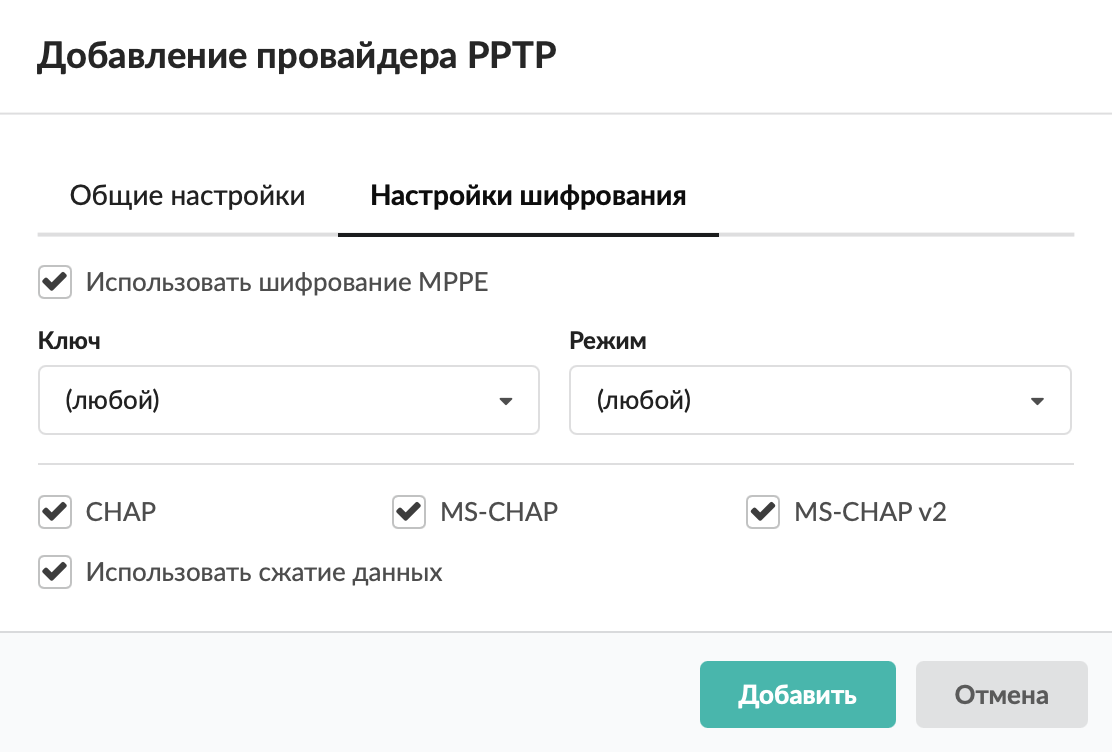This screenshot has width=1112, height=752.
Task: Open the Ключ dropdown field
Action: coord(288,400)
